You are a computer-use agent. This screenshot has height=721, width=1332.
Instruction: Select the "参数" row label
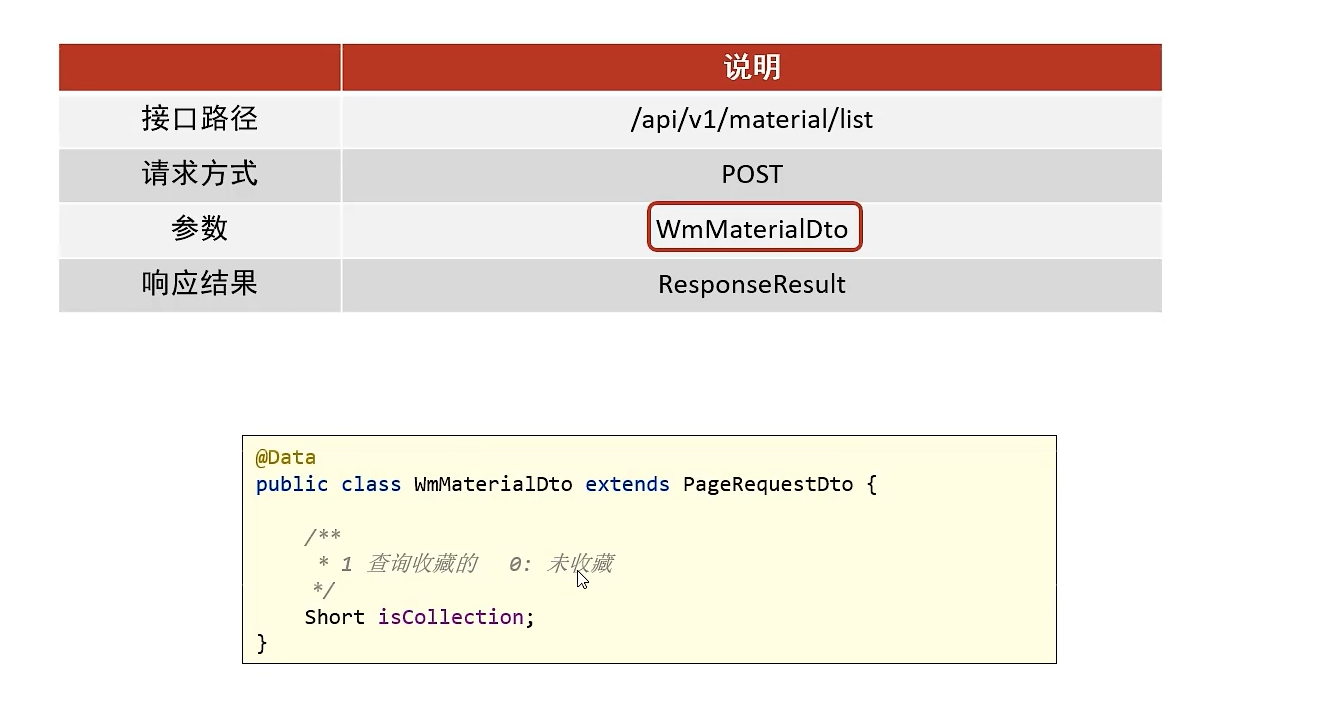tap(200, 229)
